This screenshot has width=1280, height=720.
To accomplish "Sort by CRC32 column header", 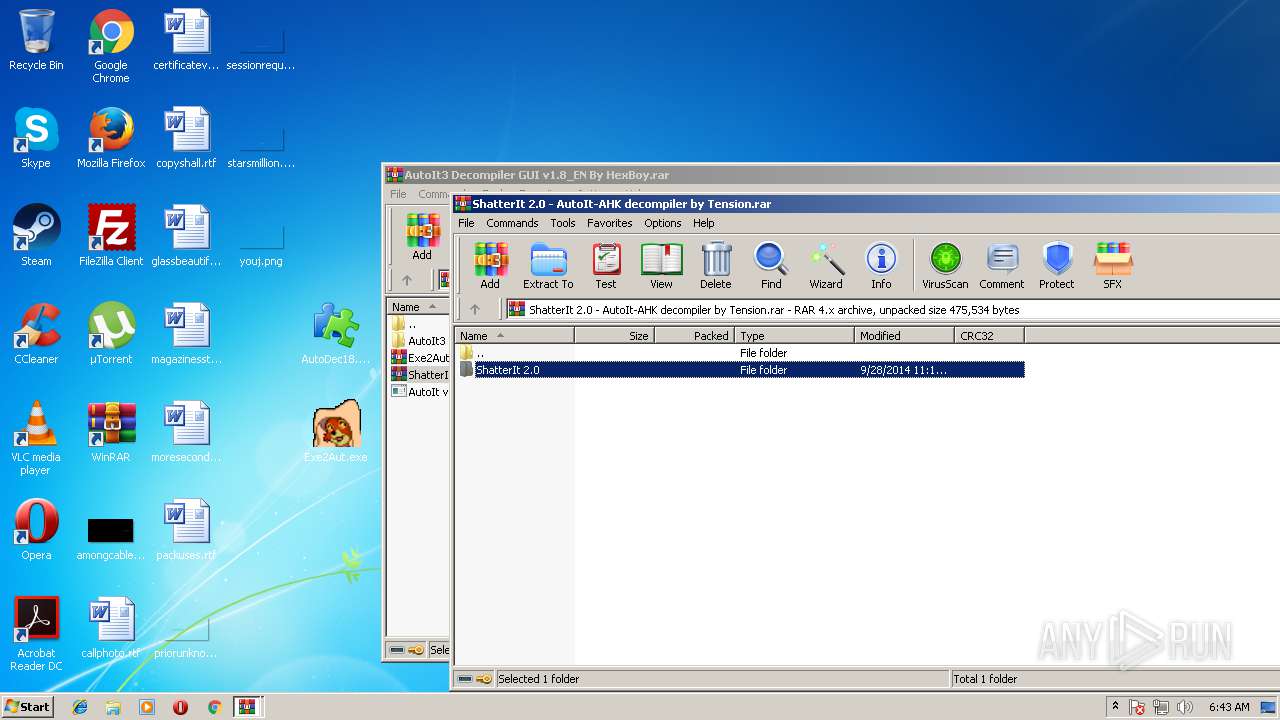I will click(x=989, y=336).
